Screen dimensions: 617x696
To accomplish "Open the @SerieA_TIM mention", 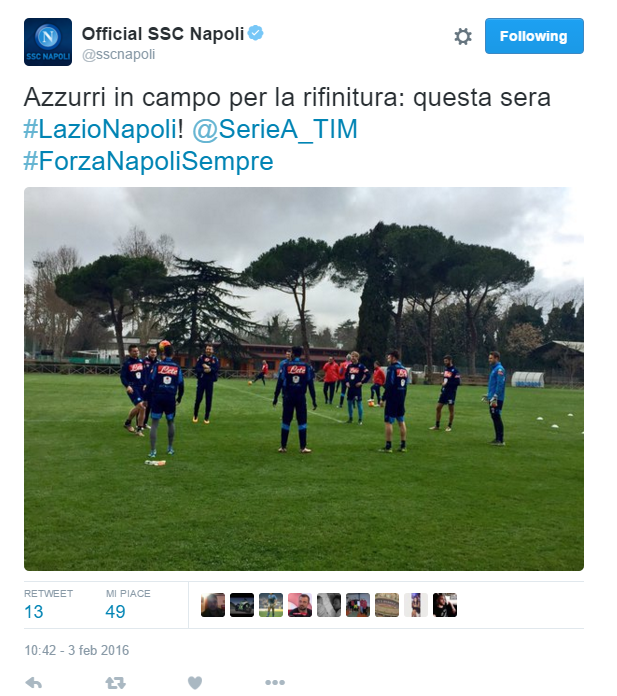I will [275, 130].
